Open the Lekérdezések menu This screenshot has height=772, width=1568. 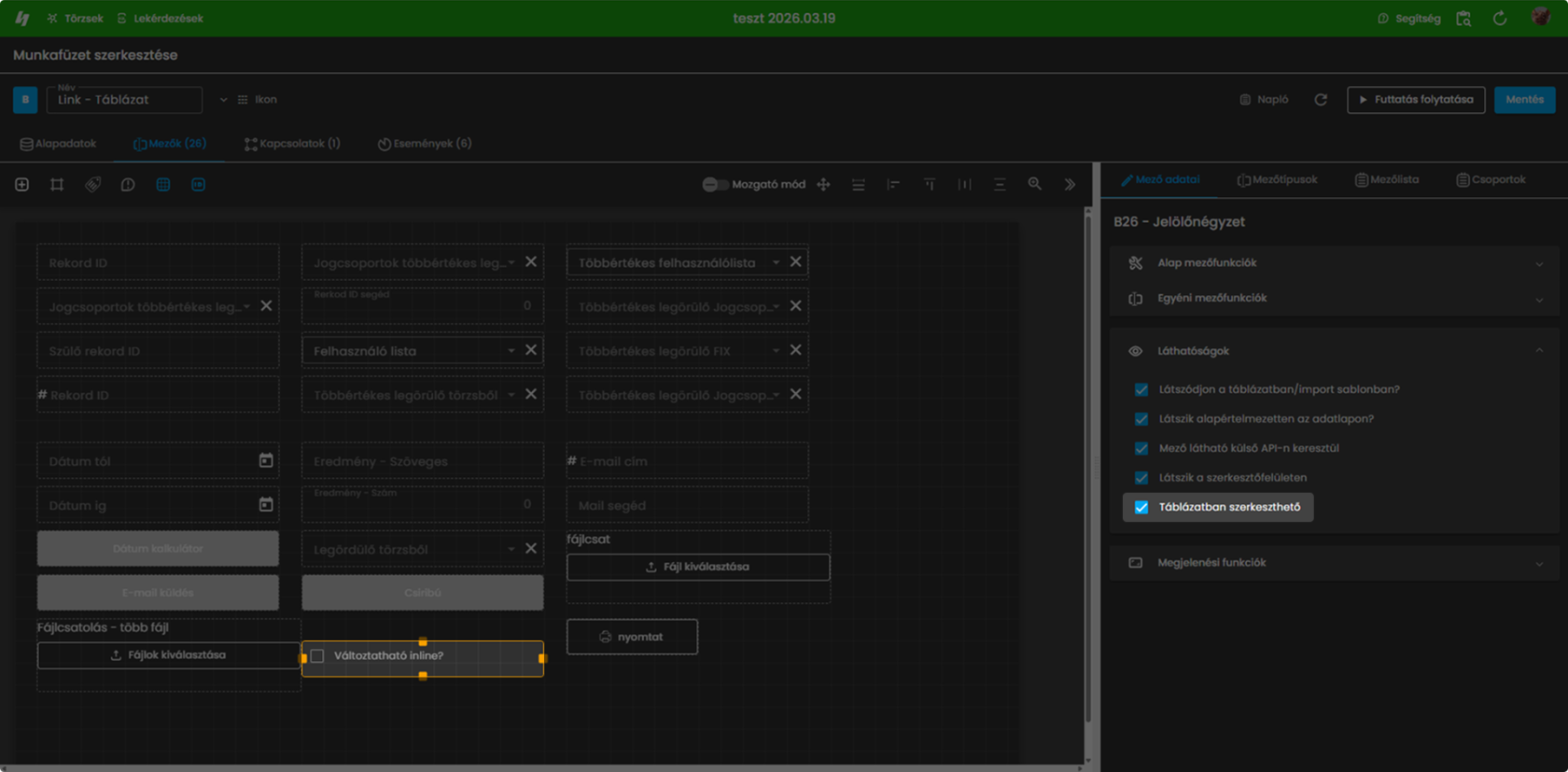(160, 19)
